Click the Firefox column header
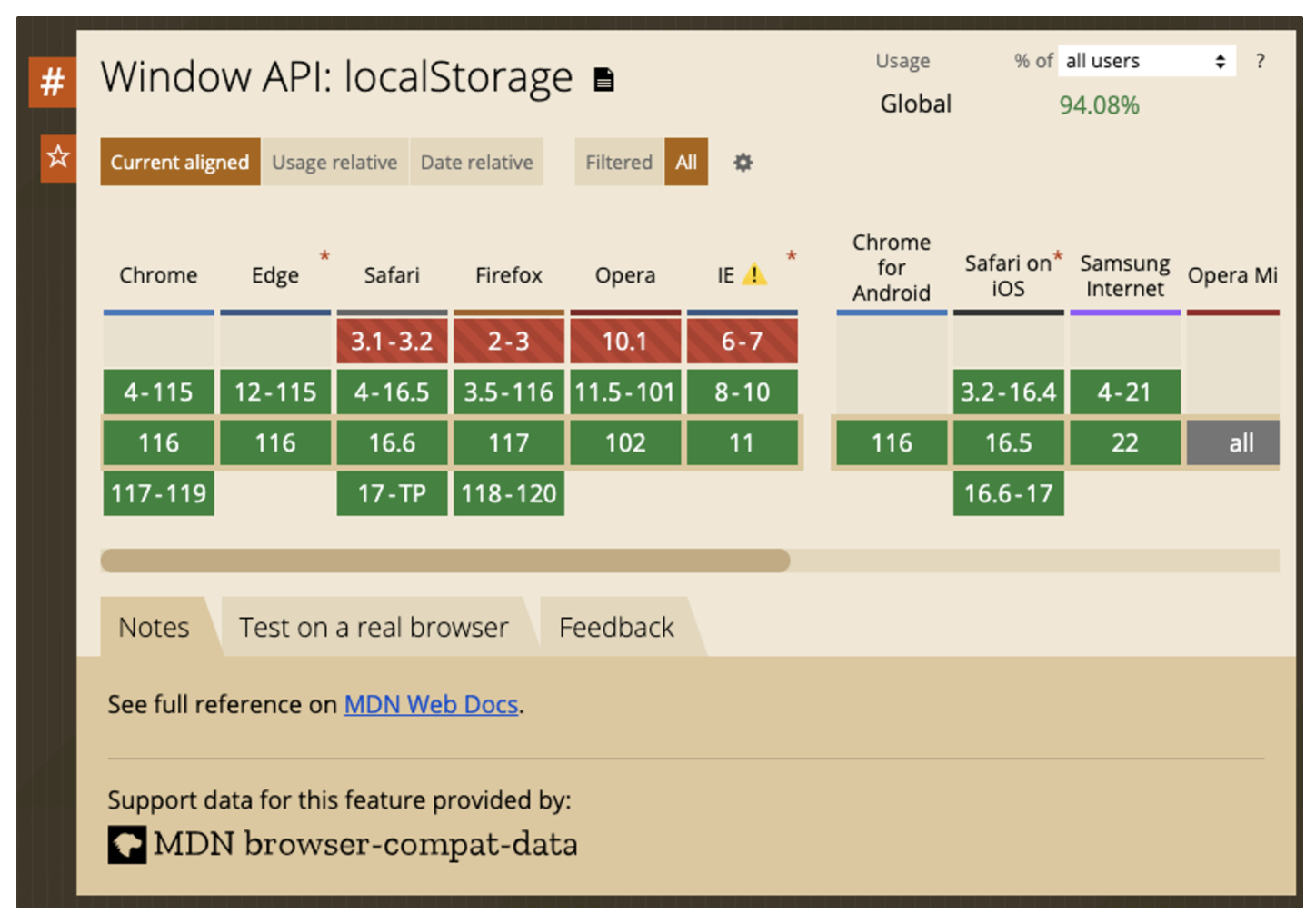This screenshot has height=923, width=1316. [509, 275]
